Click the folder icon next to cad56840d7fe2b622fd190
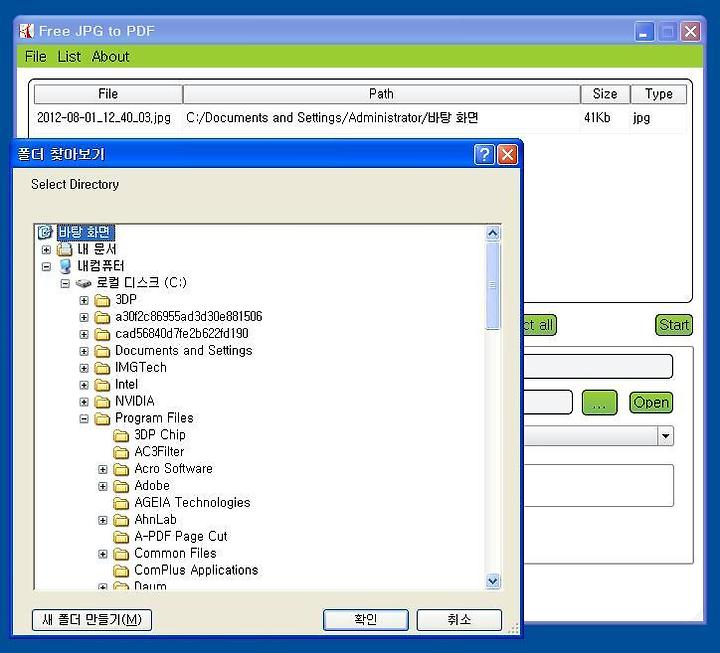 [x=102, y=334]
